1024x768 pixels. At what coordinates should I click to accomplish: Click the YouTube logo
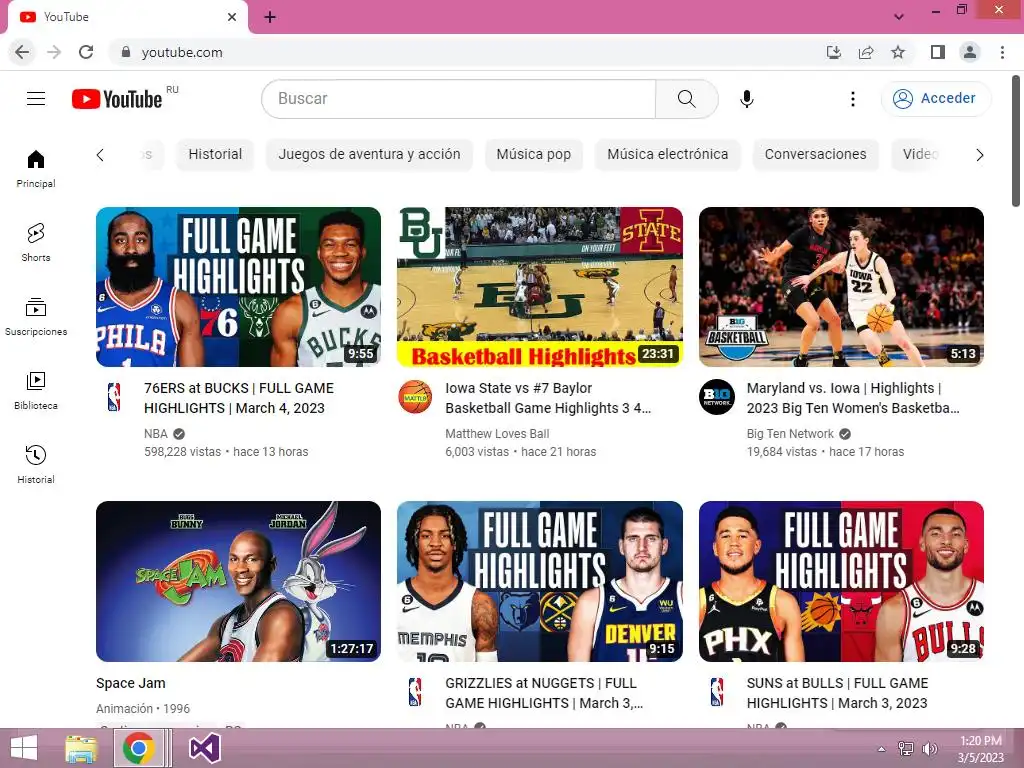coord(117,99)
